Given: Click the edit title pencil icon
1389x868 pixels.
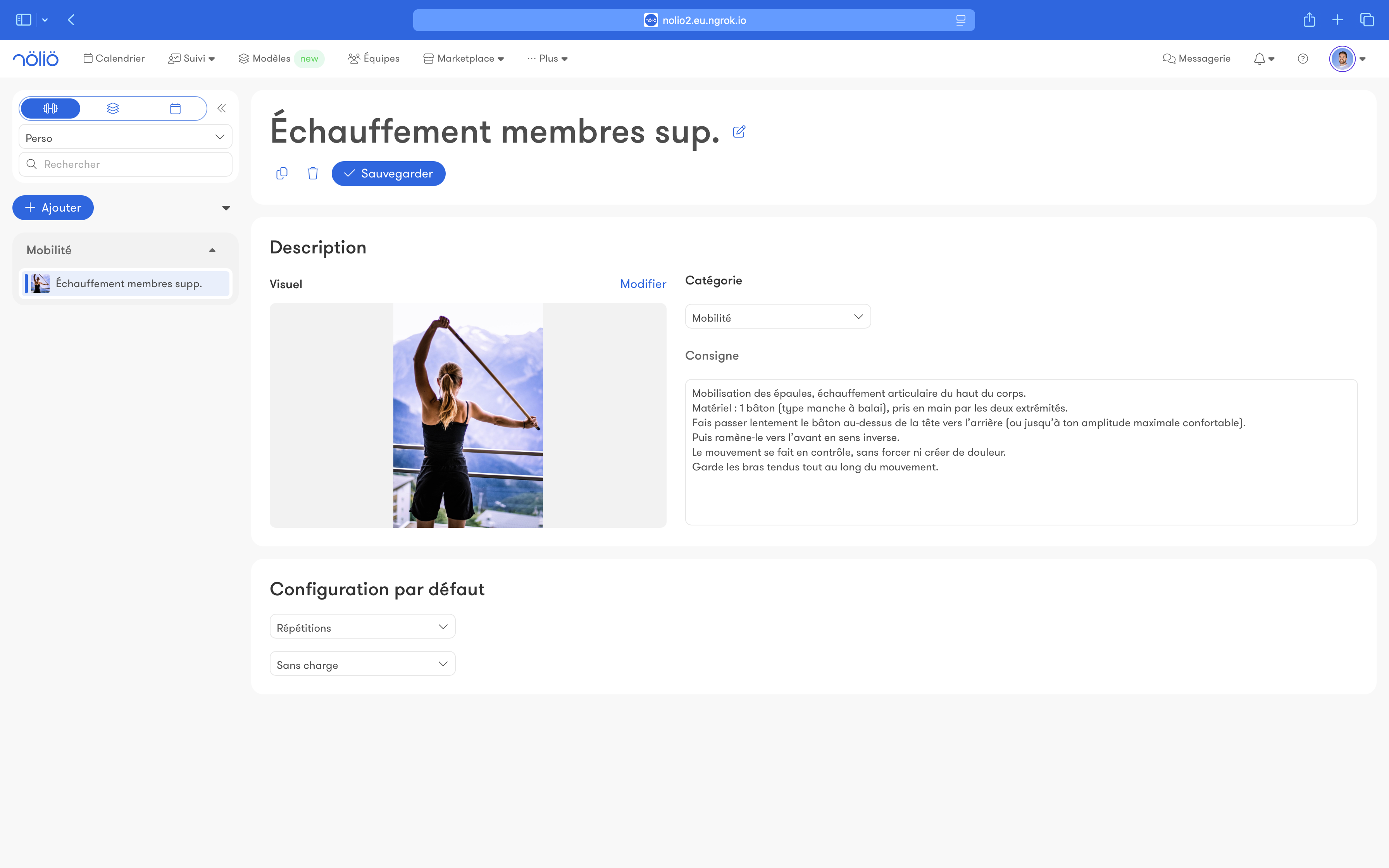Looking at the screenshot, I should click(739, 132).
